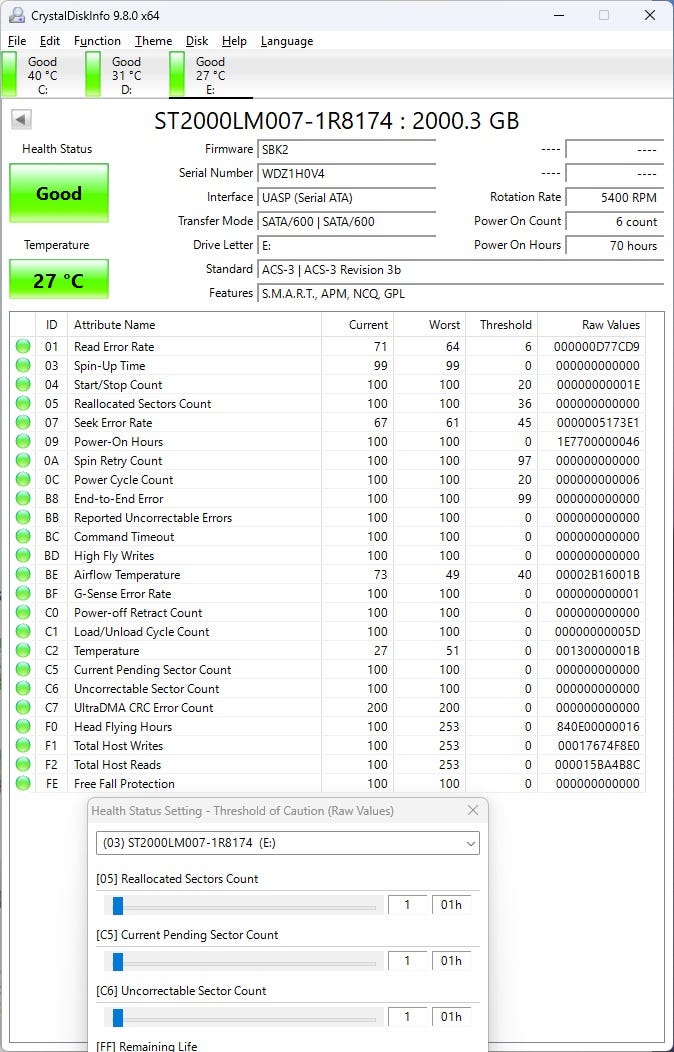Click the Rotation Rate value 5400 RPM
The width and height of the screenshot is (674, 1052).
click(x=614, y=197)
